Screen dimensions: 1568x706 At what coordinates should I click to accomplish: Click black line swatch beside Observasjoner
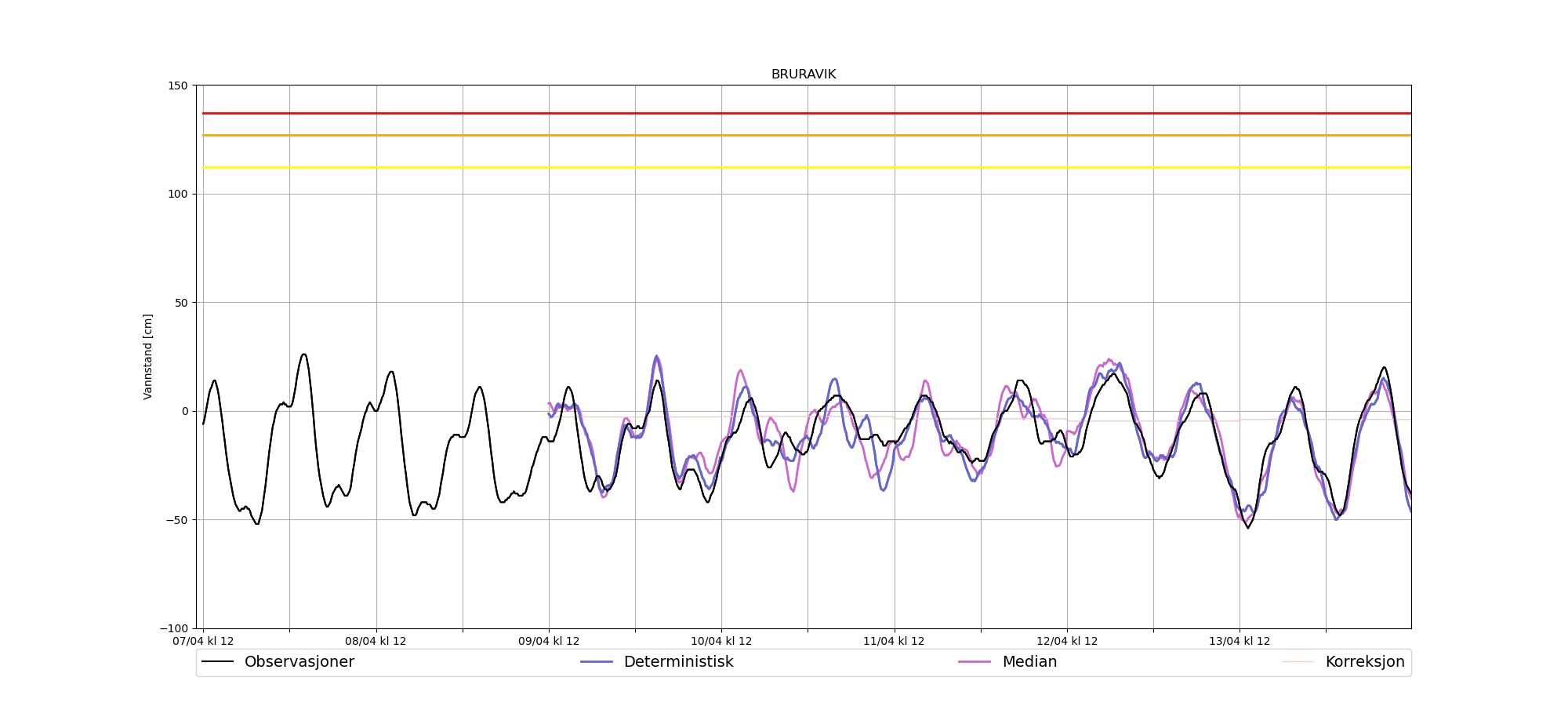(218, 662)
